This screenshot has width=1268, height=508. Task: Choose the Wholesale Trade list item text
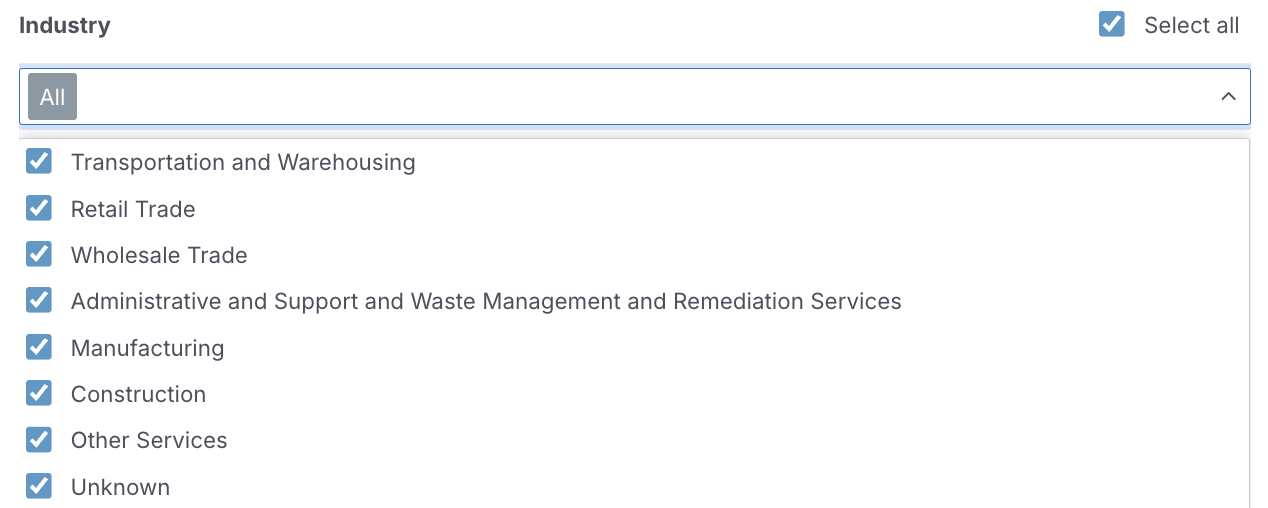[x=159, y=256]
